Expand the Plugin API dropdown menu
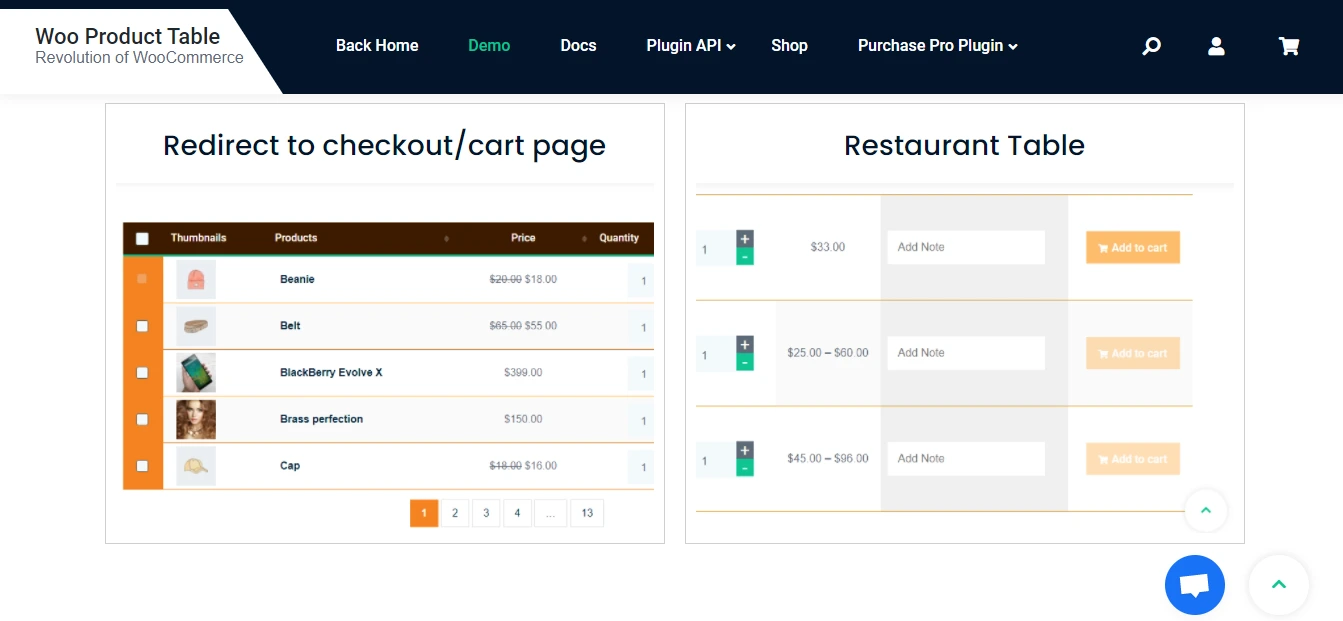Screen dimensions: 1343x621 click(x=691, y=46)
